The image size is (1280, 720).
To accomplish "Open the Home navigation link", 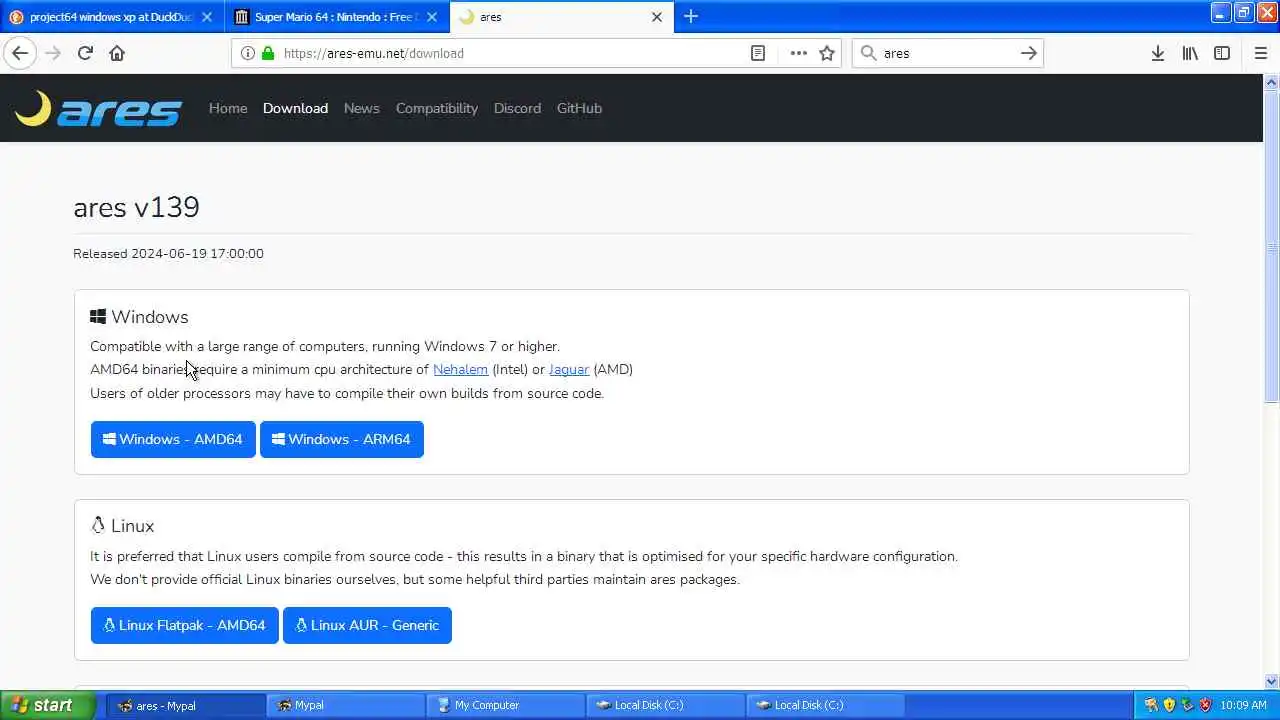I will coord(228,108).
